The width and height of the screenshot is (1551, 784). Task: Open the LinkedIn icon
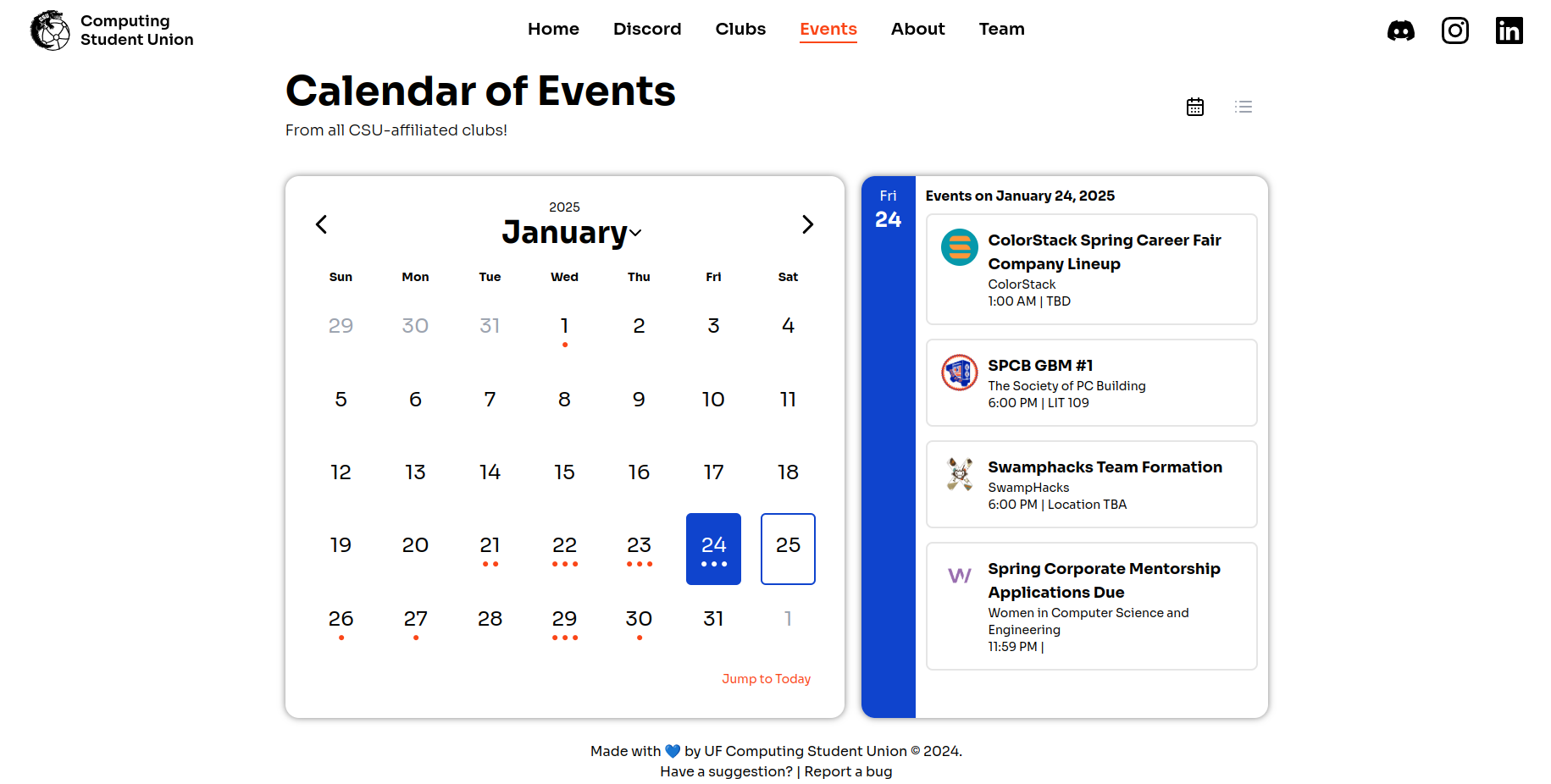pos(1509,30)
